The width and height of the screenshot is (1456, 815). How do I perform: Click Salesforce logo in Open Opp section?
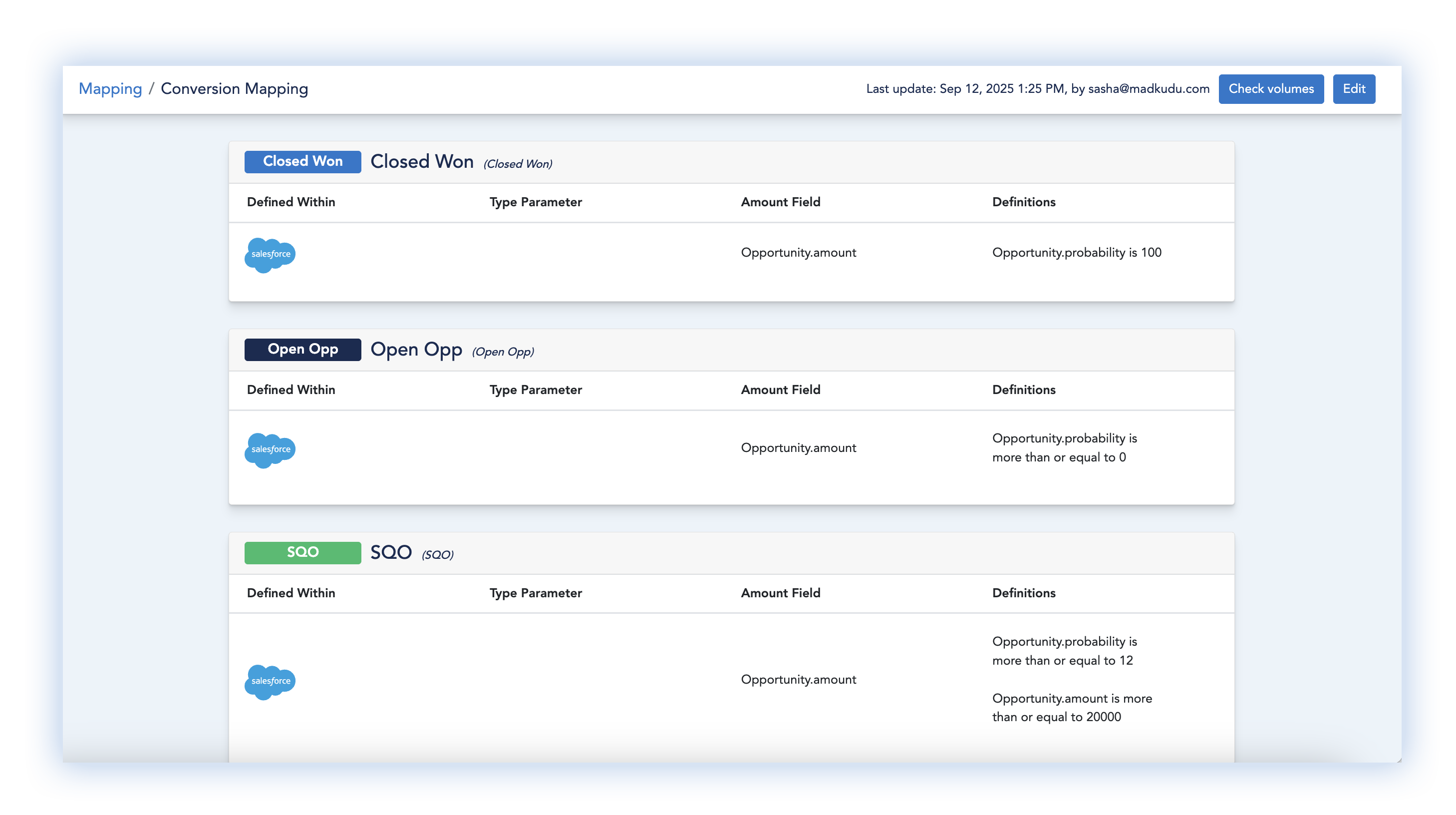pyautogui.click(x=270, y=449)
